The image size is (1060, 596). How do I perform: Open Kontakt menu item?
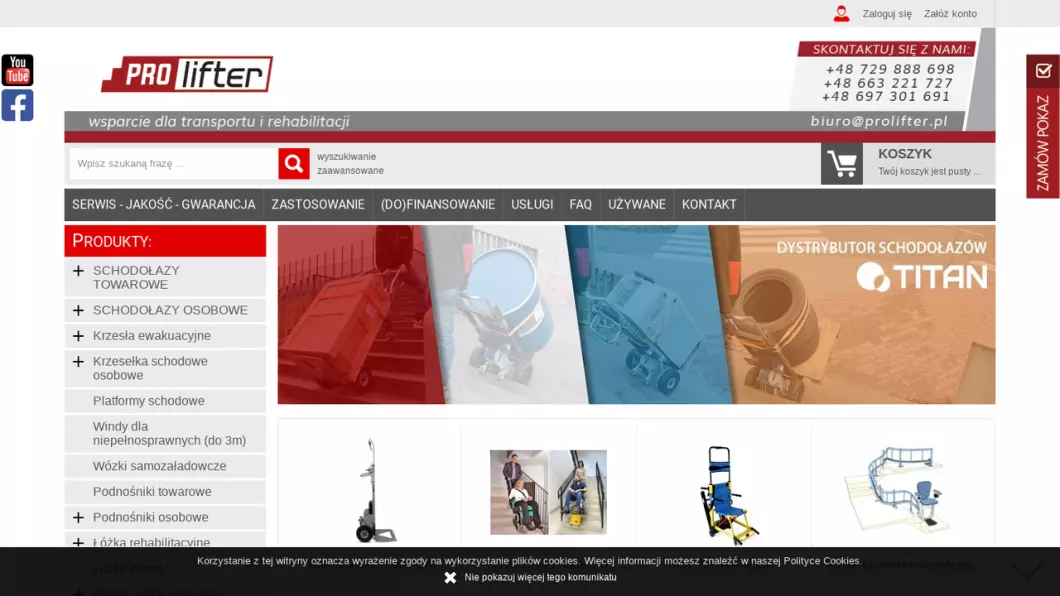tap(709, 205)
